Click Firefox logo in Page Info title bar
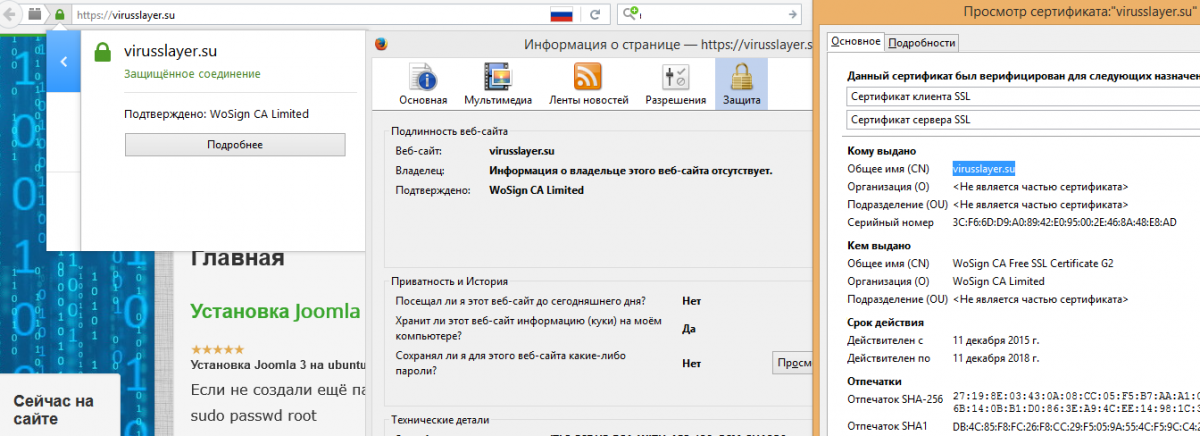Viewport: 1200px width, 436px height. [381, 44]
